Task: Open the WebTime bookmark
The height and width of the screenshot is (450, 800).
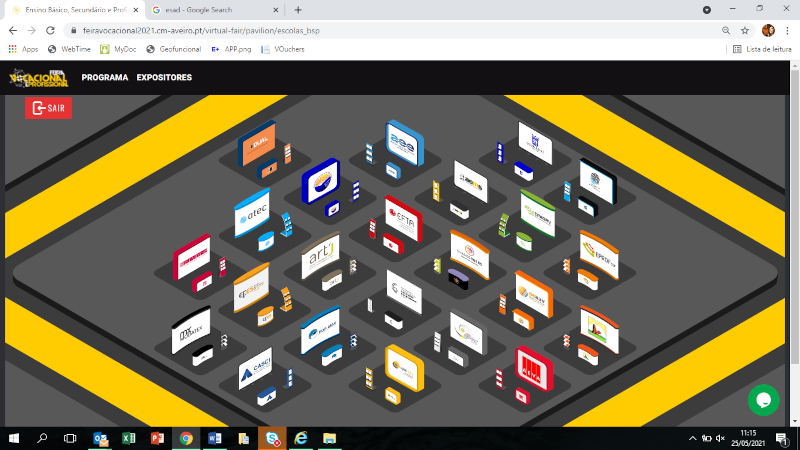Action: [x=69, y=49]
